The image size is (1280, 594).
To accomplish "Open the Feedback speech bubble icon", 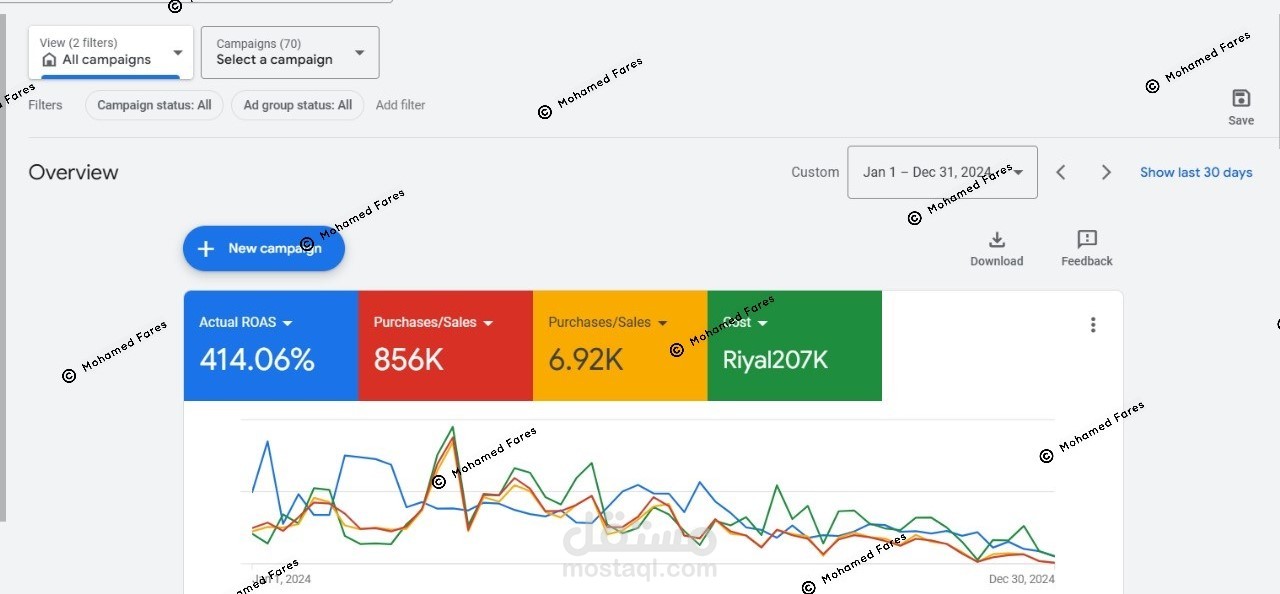I will [1087, 240].
